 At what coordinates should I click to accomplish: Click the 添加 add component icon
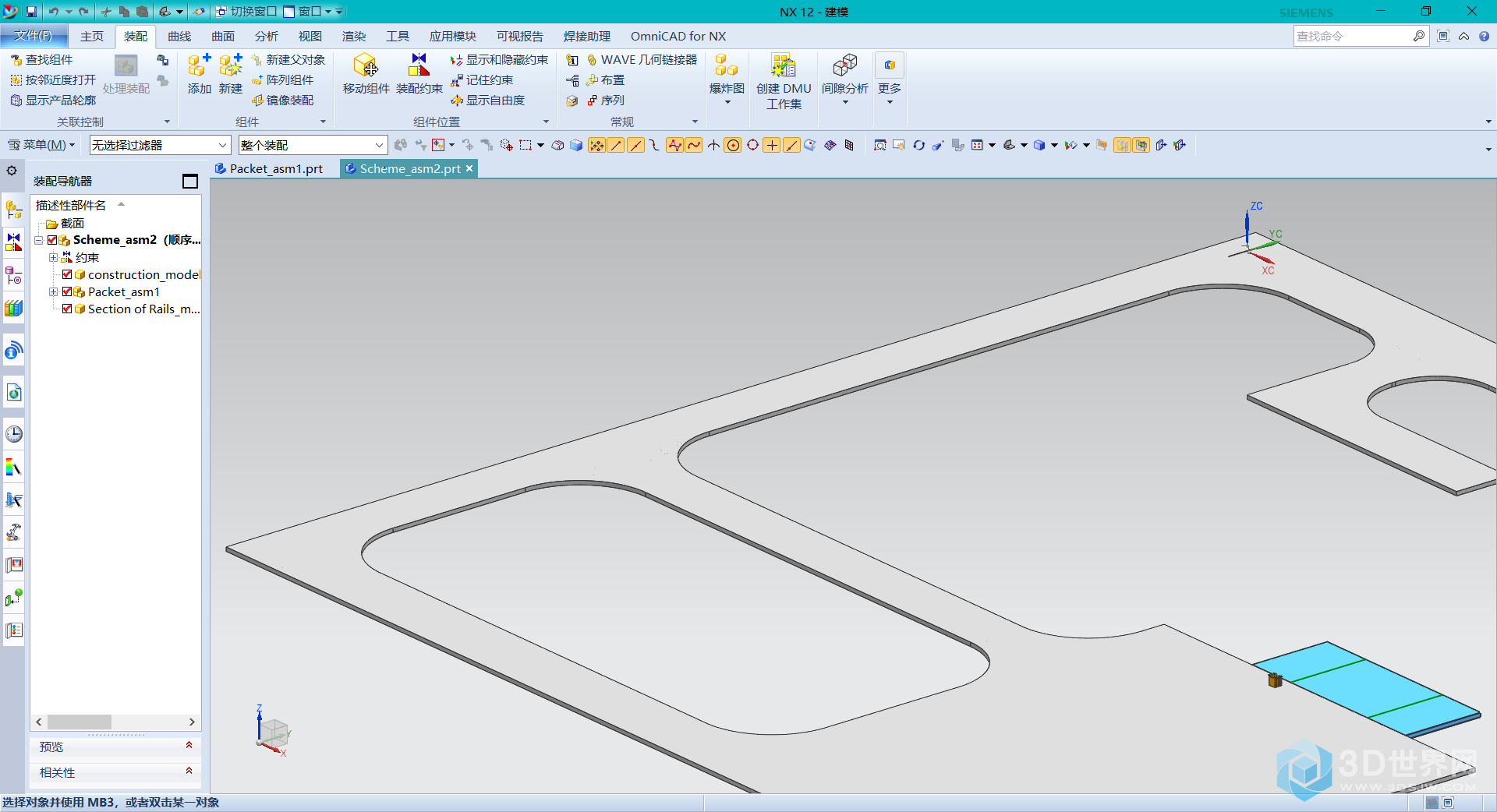click(199, 65)
